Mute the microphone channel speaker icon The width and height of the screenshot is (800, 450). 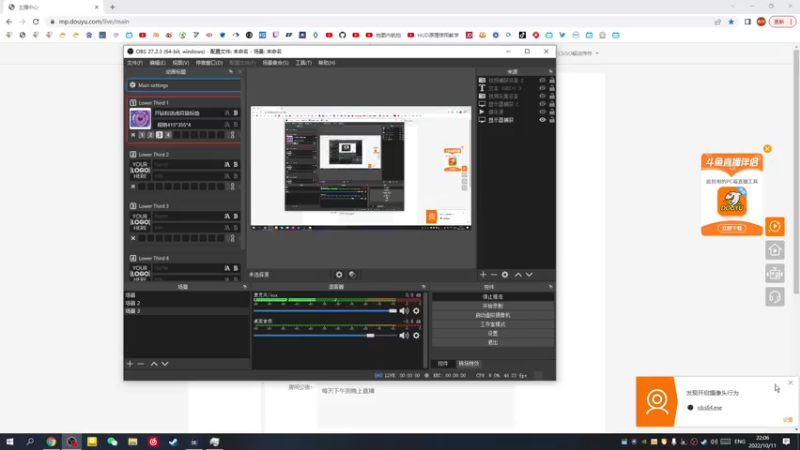(x=404, y=311)
